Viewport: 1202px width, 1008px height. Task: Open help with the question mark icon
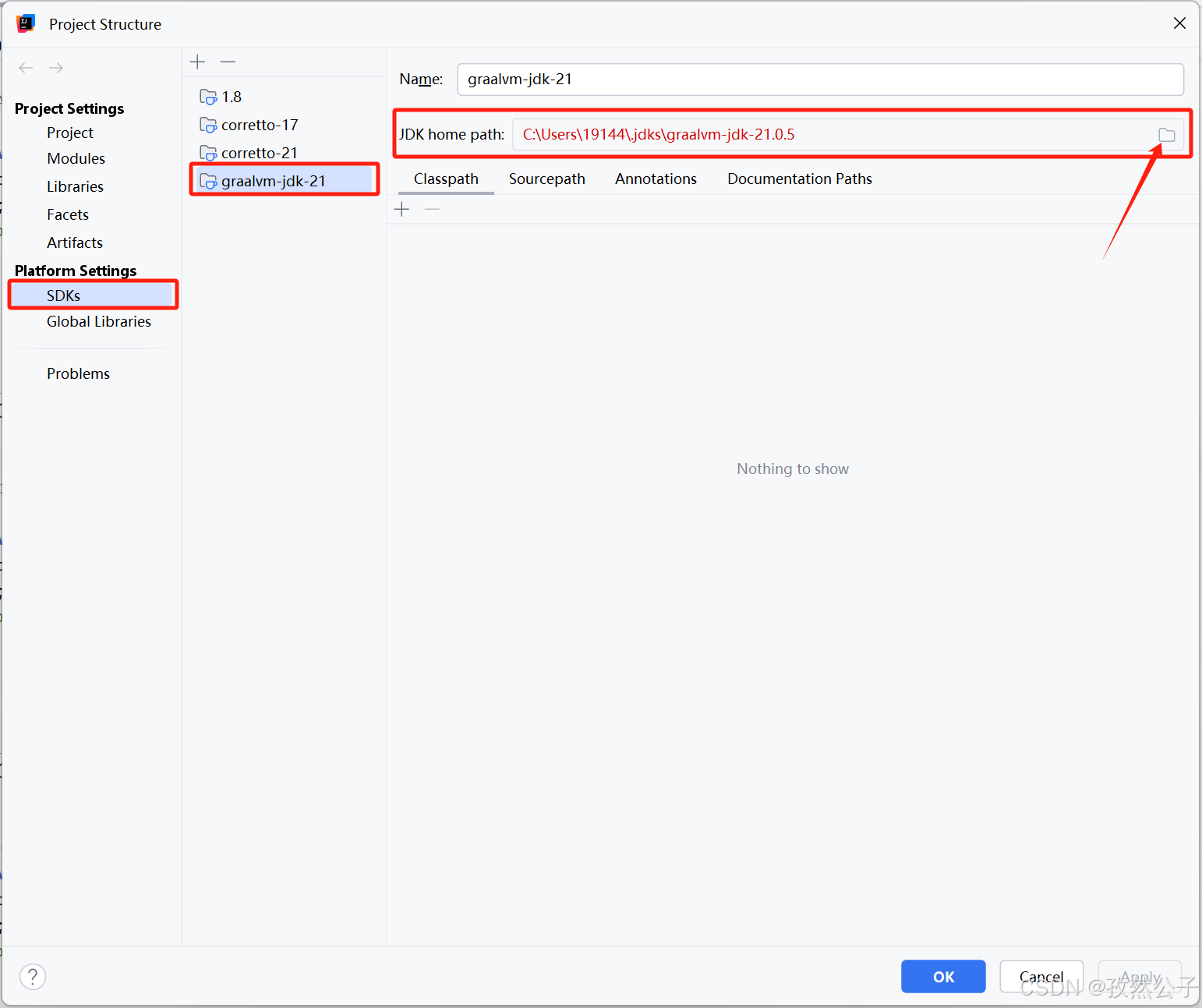(33, 976)
